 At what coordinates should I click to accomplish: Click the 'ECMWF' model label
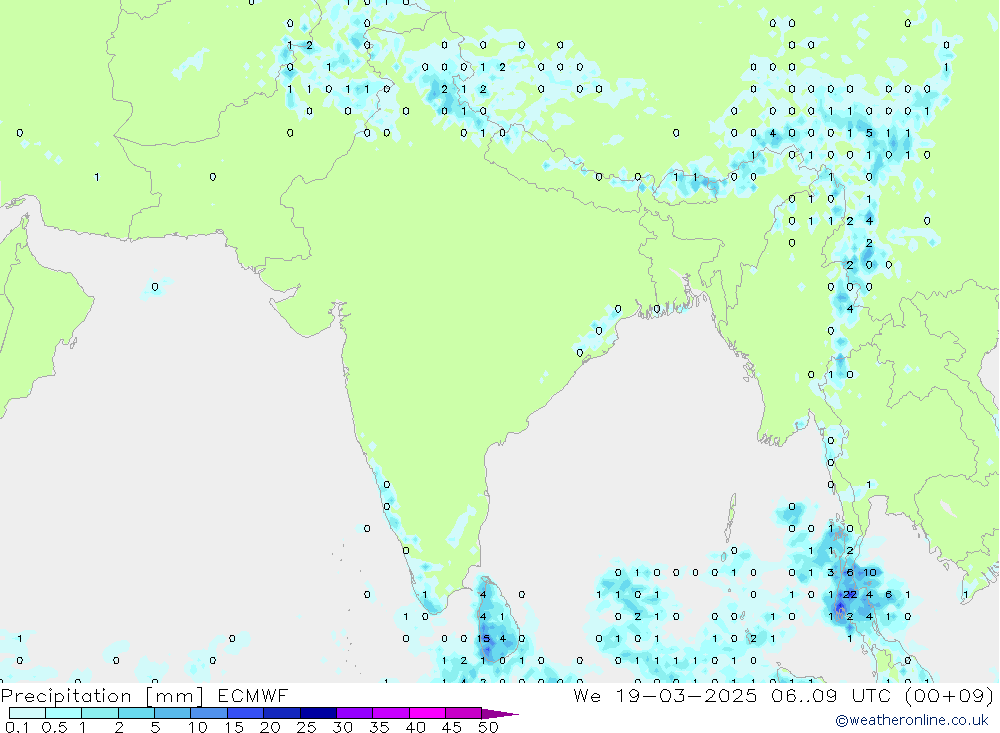click(253, 696)
